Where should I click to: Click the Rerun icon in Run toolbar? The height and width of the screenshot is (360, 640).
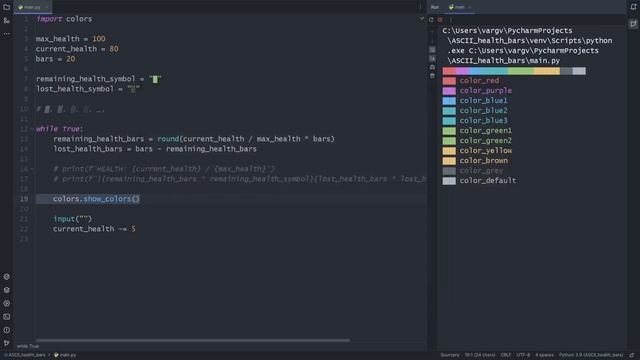point(431,20)
